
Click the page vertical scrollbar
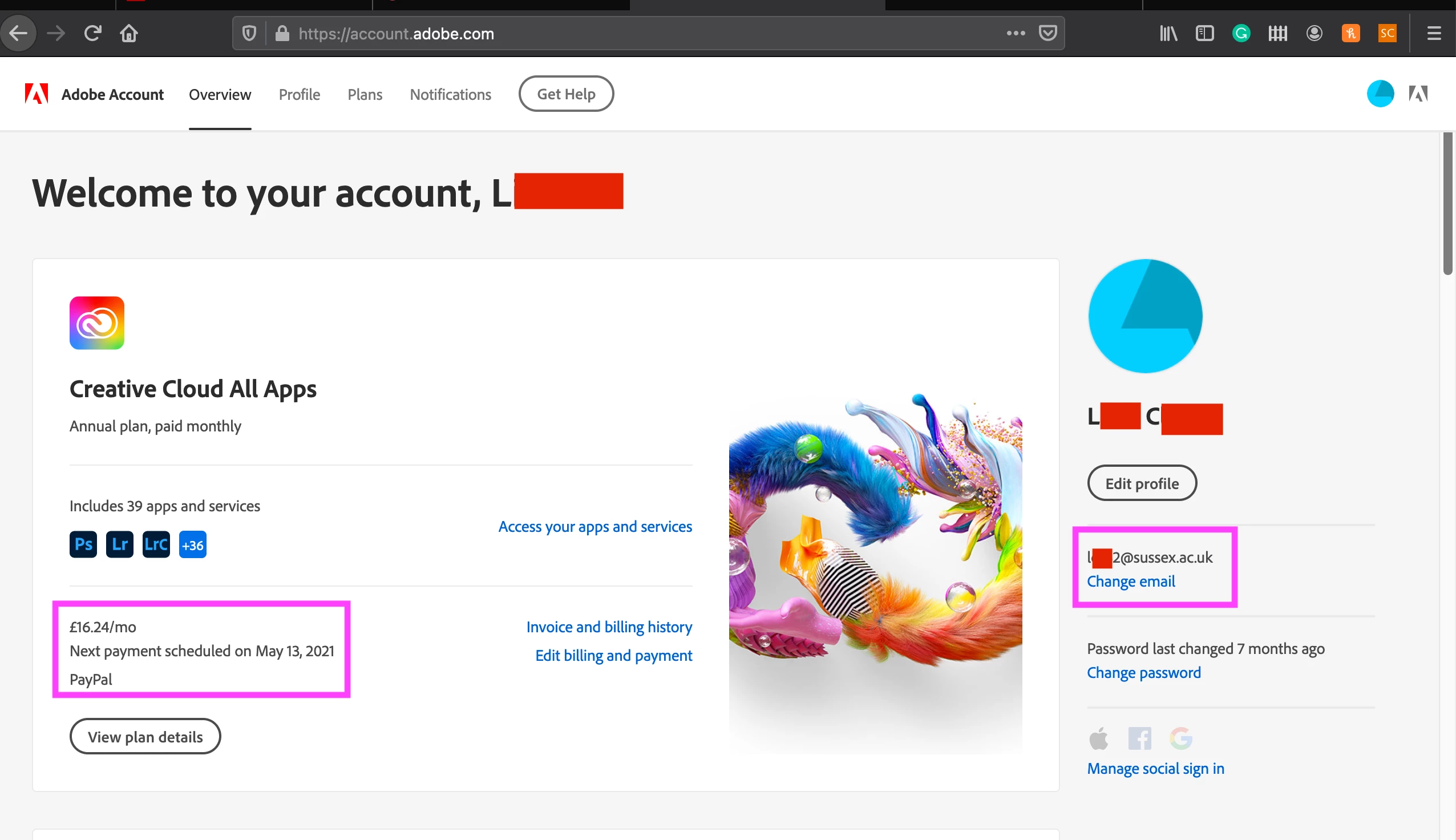coord(1447,204)
